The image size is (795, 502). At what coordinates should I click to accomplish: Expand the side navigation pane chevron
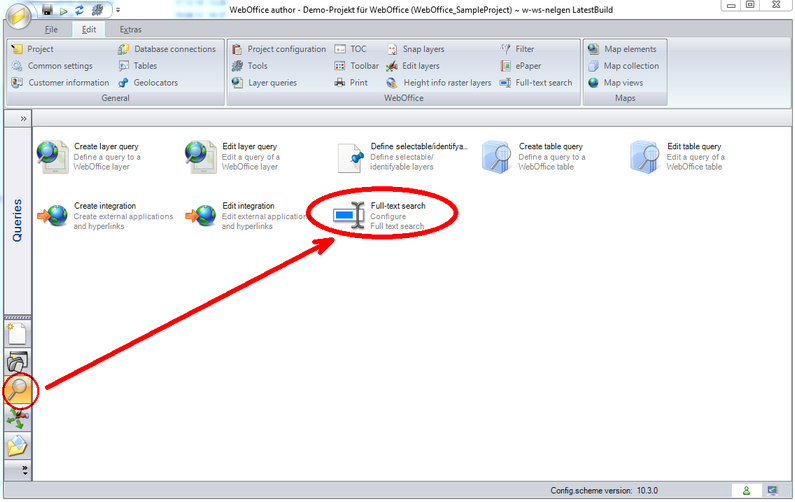pos(23,119)
